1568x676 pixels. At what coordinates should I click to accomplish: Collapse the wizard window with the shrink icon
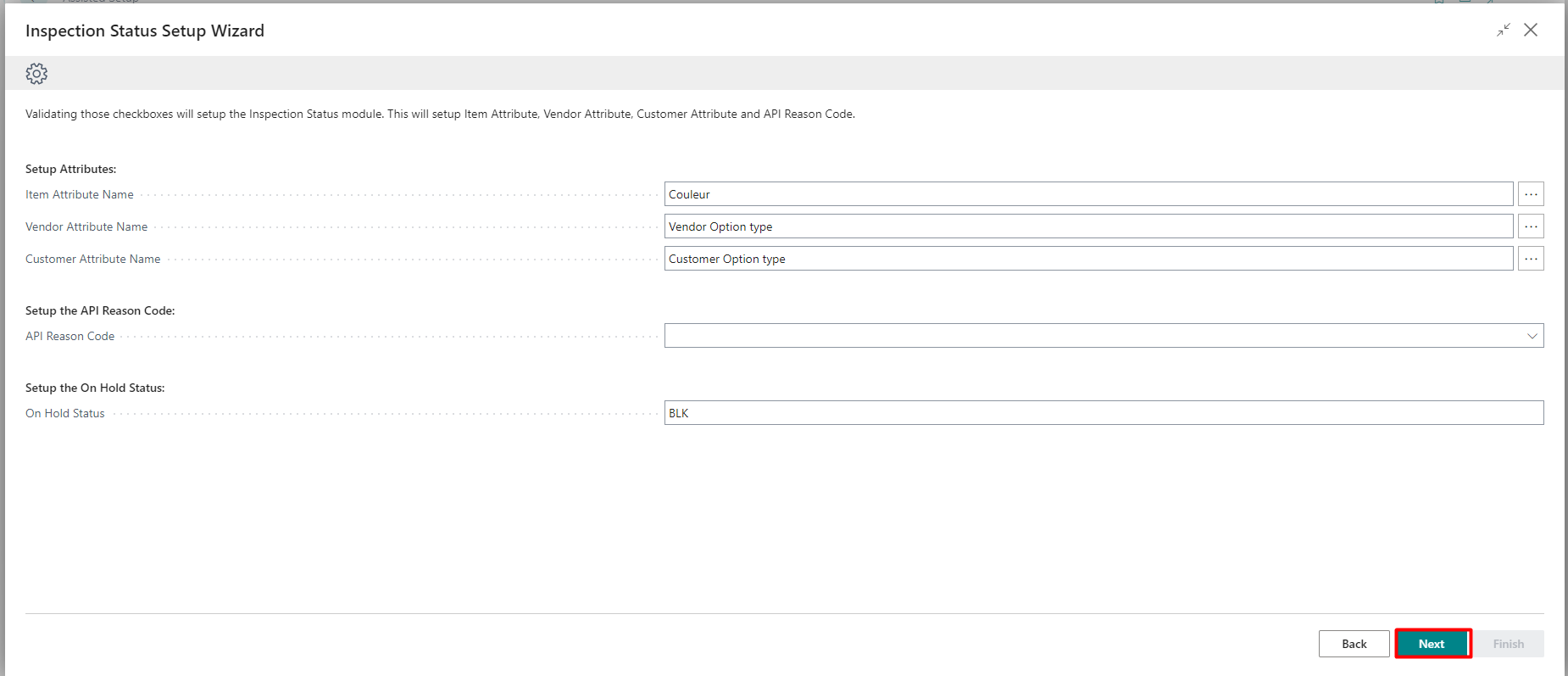(1504, 31)
